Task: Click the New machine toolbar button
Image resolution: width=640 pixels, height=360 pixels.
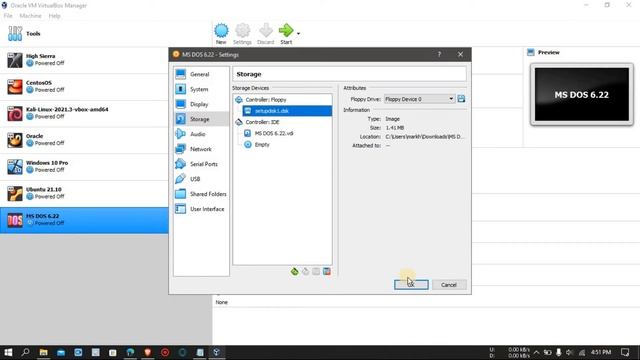Action: (221, 34)
